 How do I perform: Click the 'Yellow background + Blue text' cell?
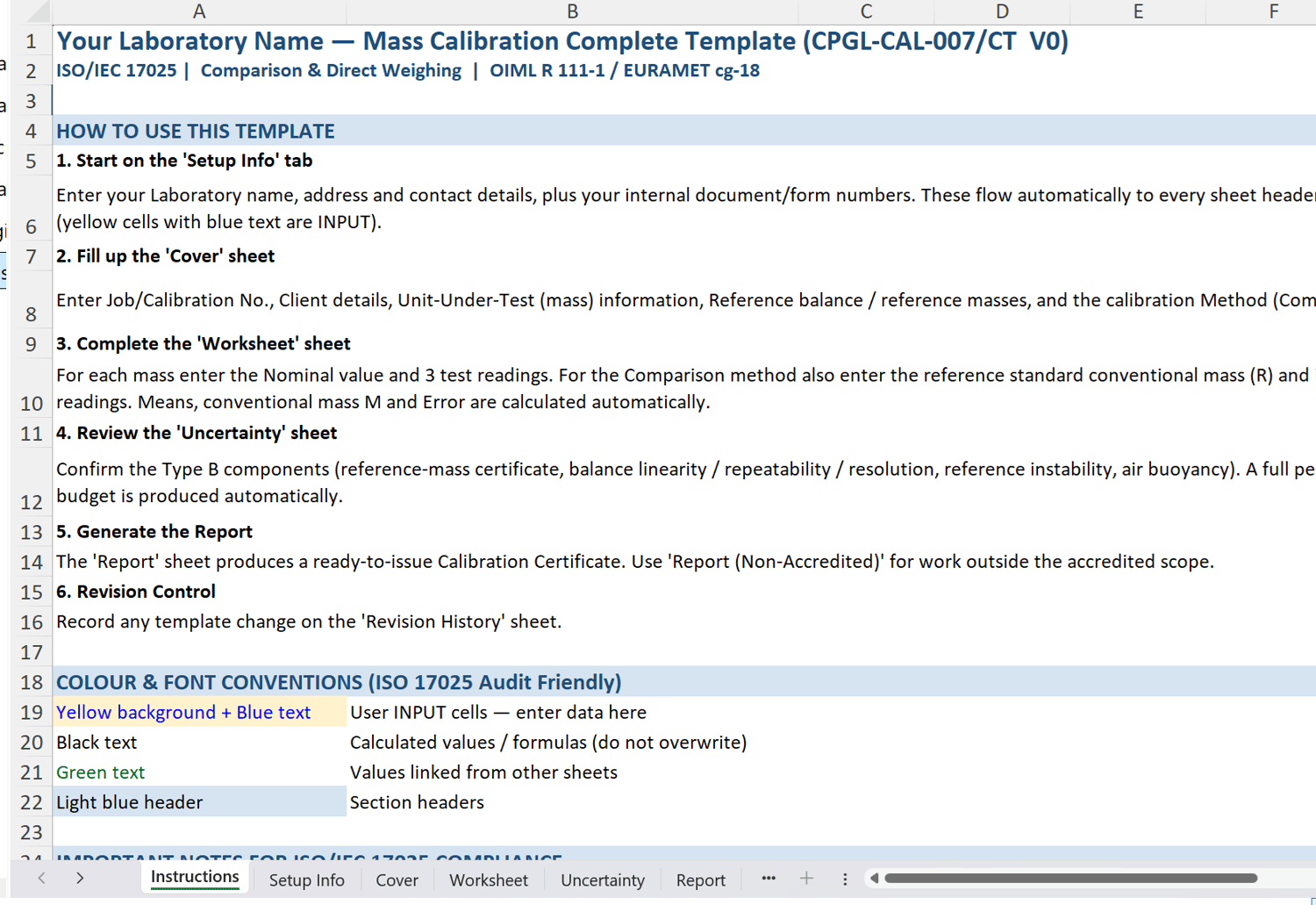[199, 712]
